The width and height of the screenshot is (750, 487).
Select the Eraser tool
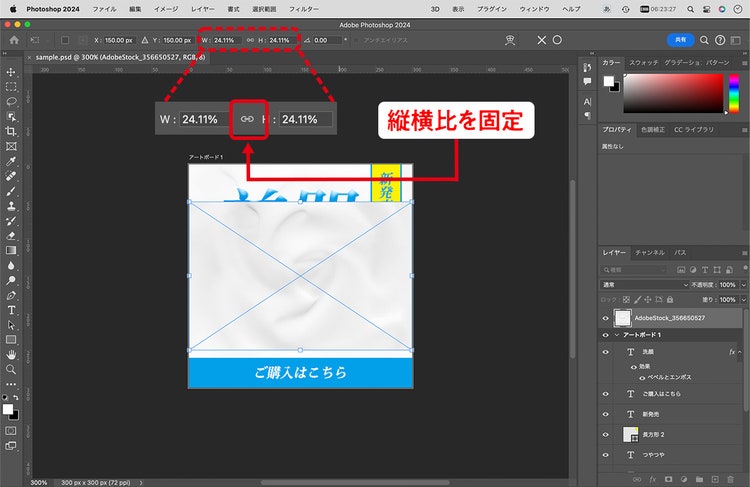click(11, 235)
